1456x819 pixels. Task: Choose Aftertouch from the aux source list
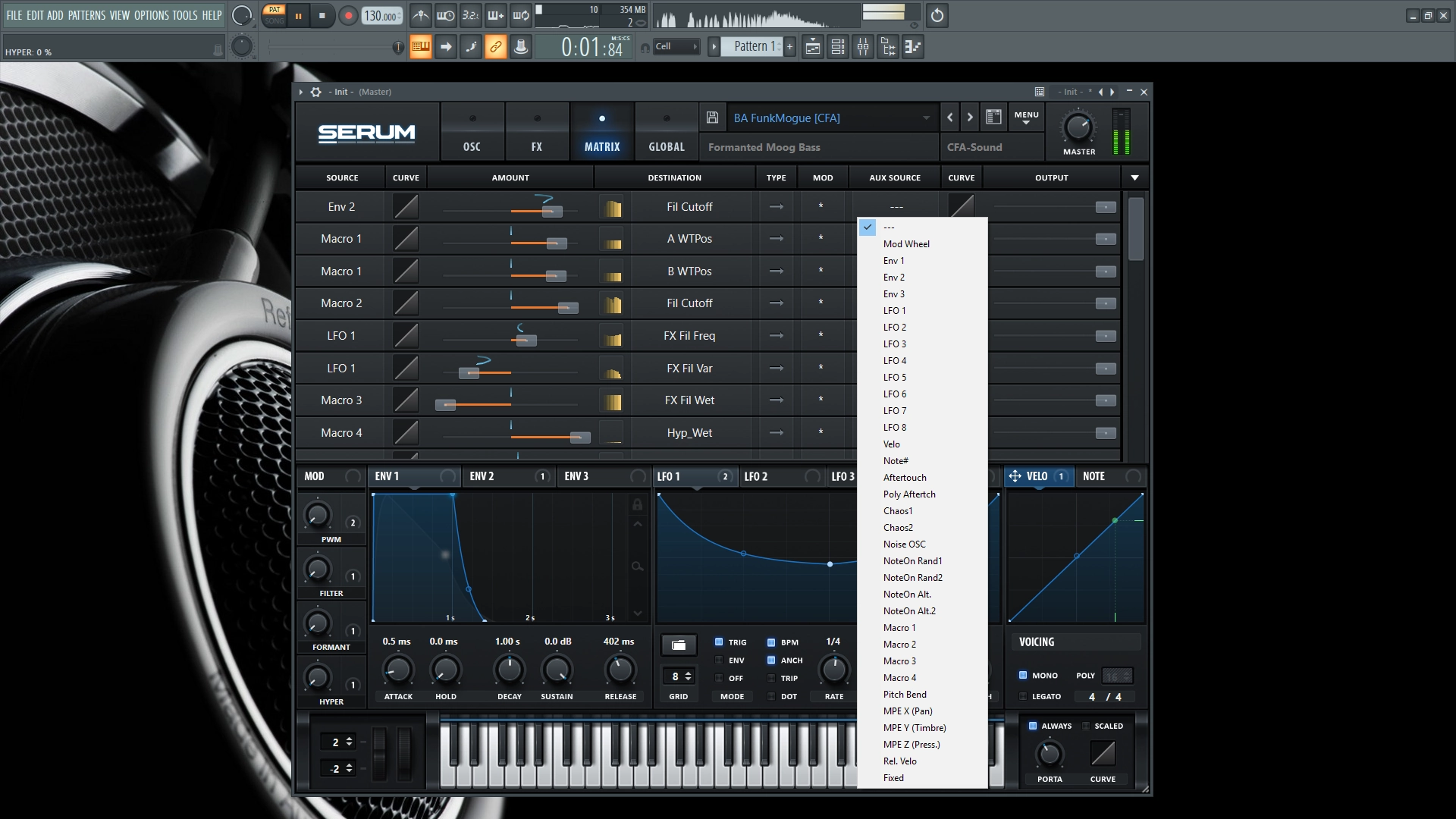coord(922,478)
